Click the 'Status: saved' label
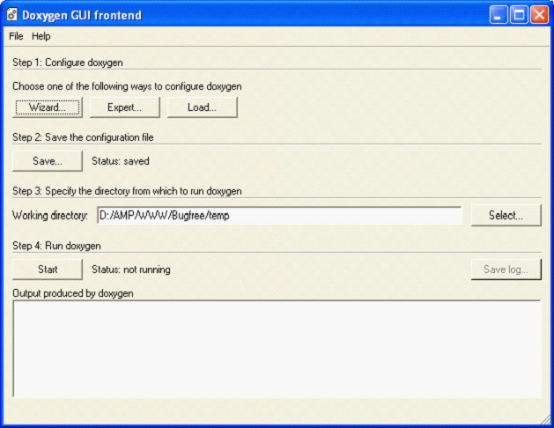The height and width of the screenshot is (428, 554). click(x=120, y=161)
